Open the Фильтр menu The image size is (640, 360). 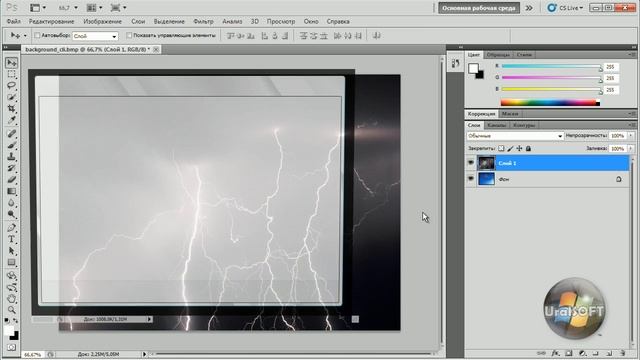[203, 21]
